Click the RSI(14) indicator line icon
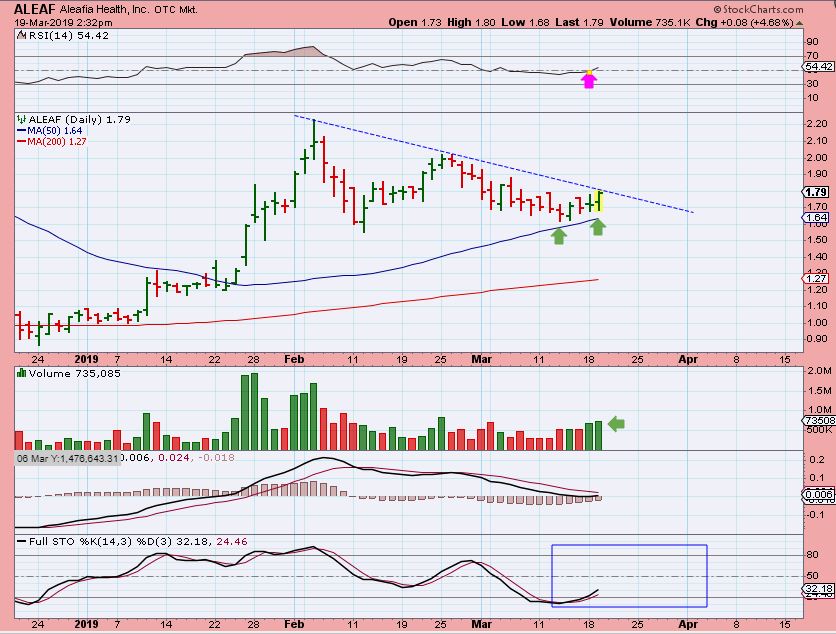The width and height of the screenshot is (836, 634). pyautogui.click(x=21, y=35)
